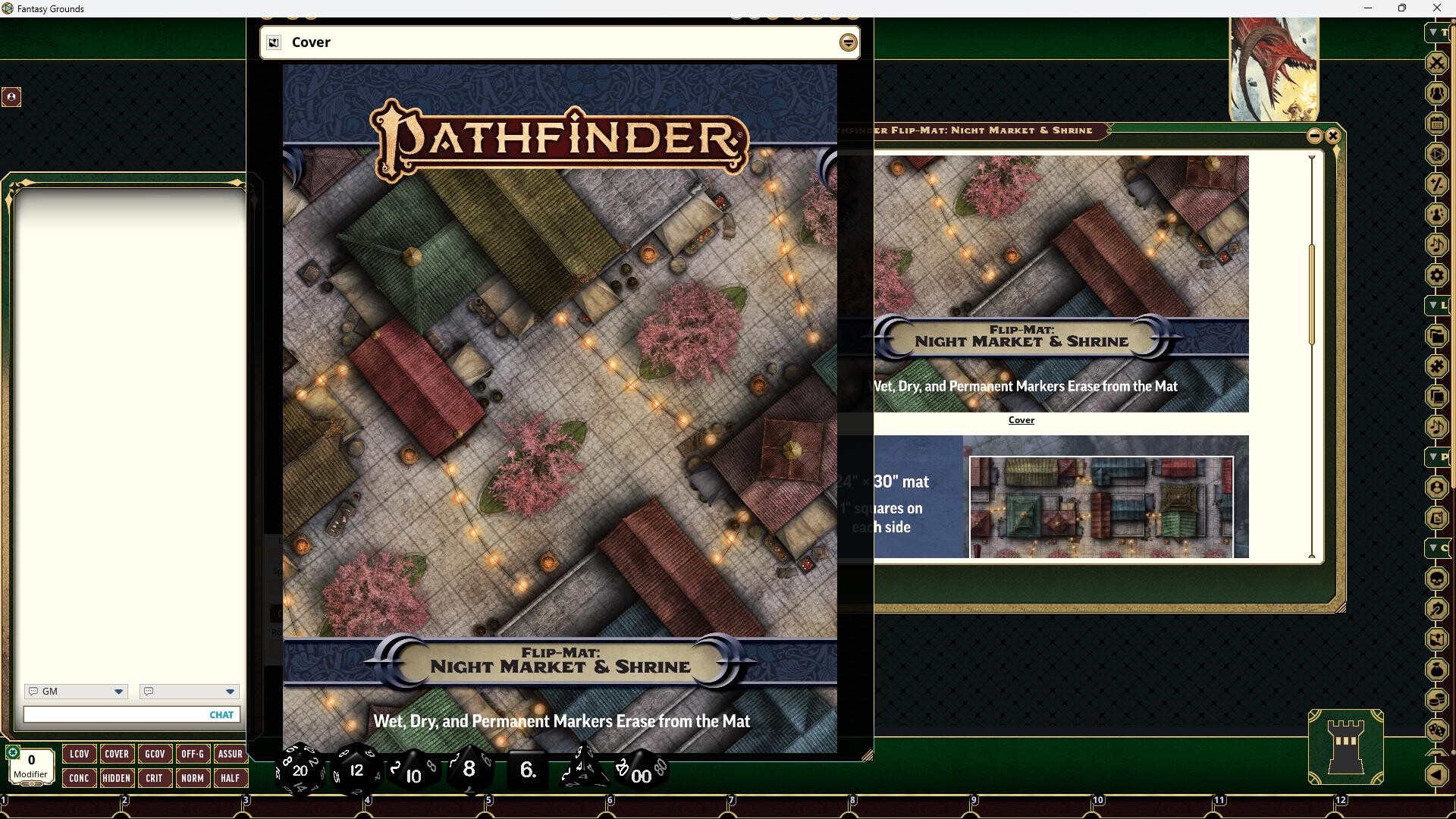Toggle the CRIT modifier button

point(155,778)
